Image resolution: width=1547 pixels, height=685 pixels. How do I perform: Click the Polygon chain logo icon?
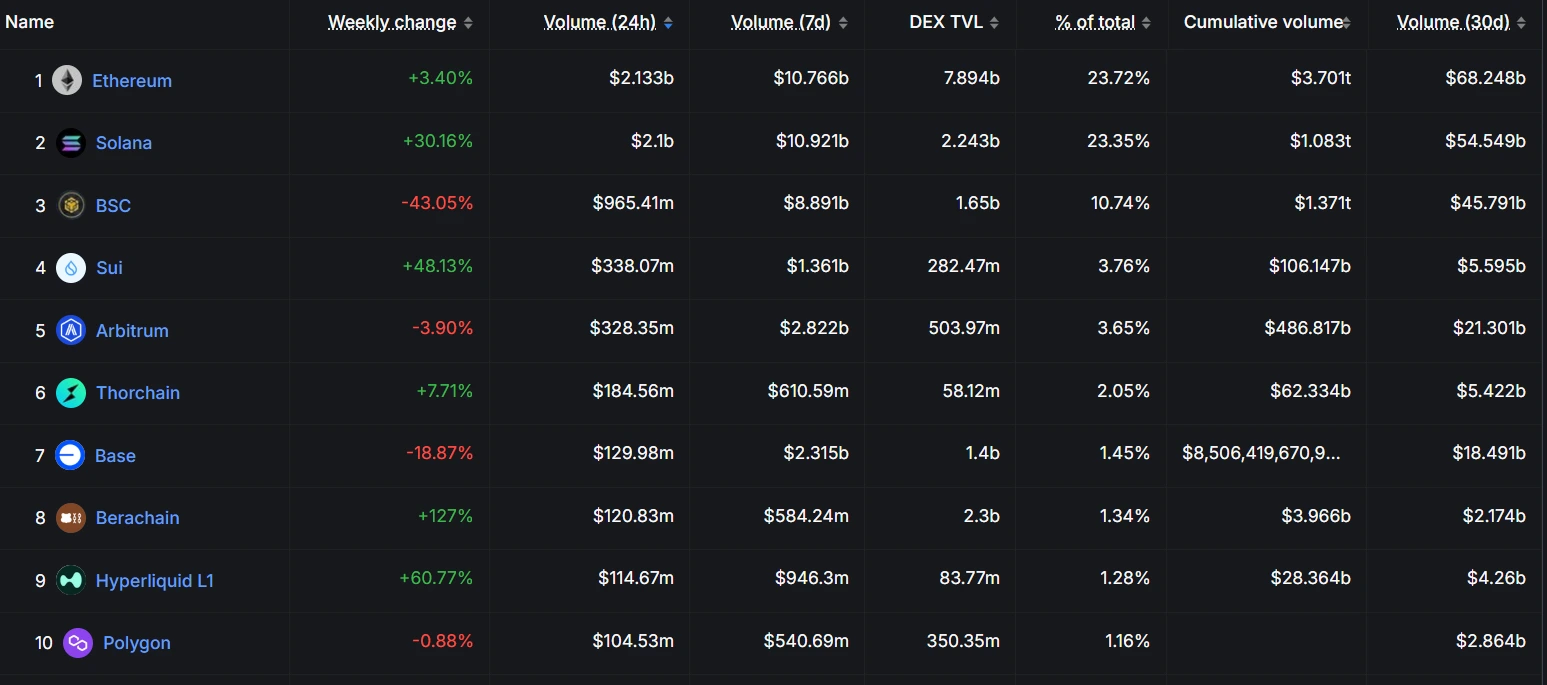click(78, 643)
